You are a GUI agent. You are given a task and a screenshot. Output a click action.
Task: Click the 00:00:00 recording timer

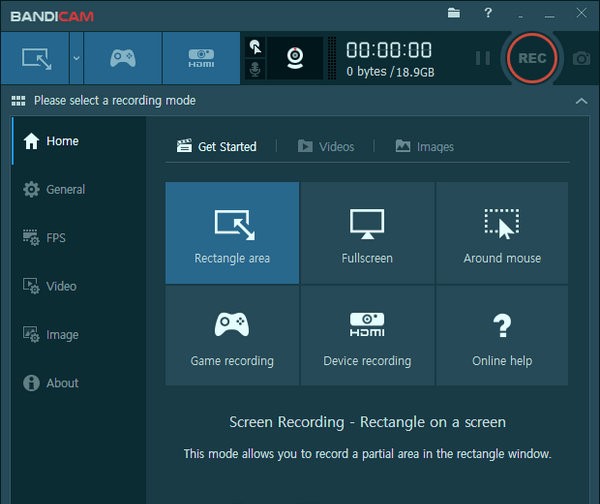tap(389, 50)
